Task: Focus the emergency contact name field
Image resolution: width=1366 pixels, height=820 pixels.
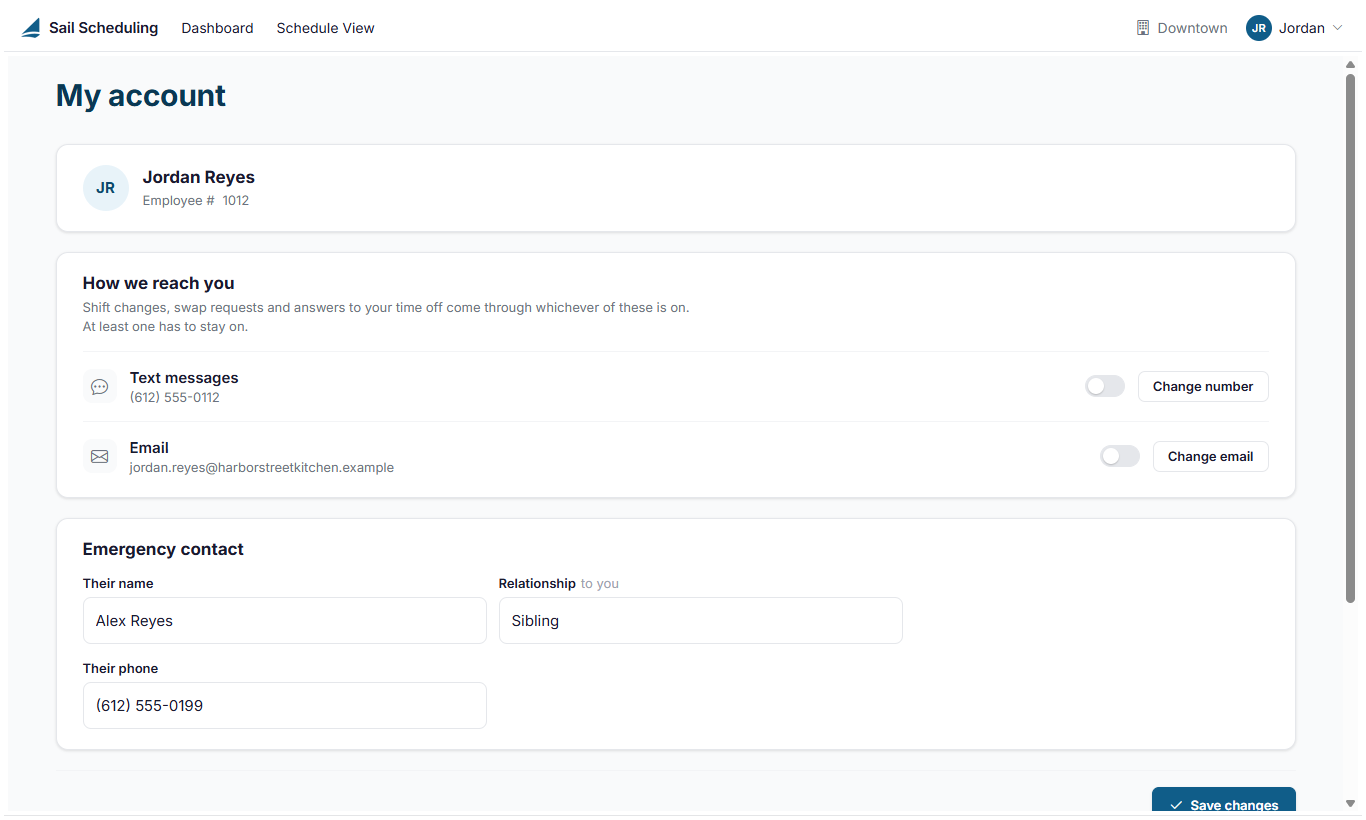Action: point(285,621)
